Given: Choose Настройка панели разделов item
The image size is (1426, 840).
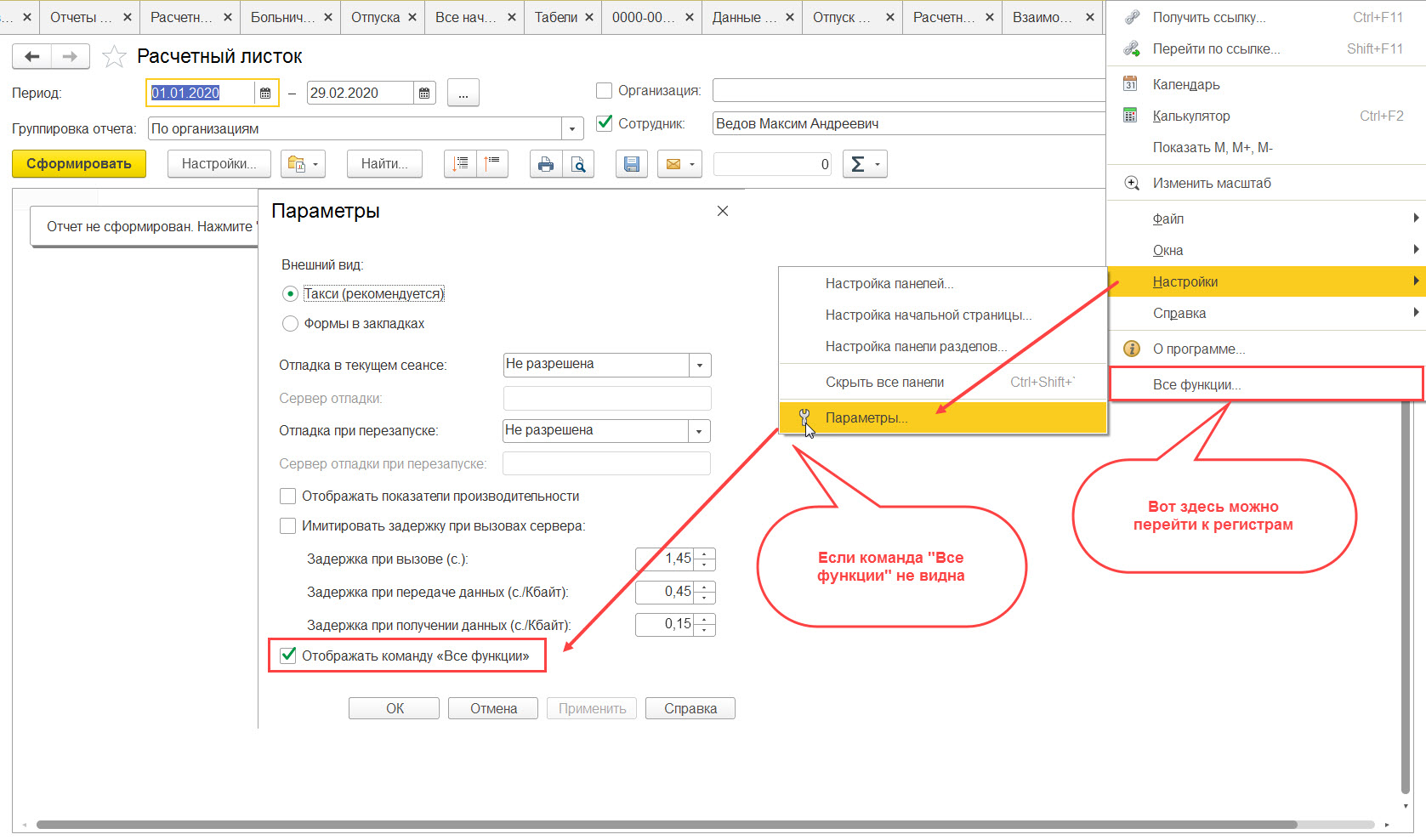Looking at the screenshot, I should pos(943,346).
